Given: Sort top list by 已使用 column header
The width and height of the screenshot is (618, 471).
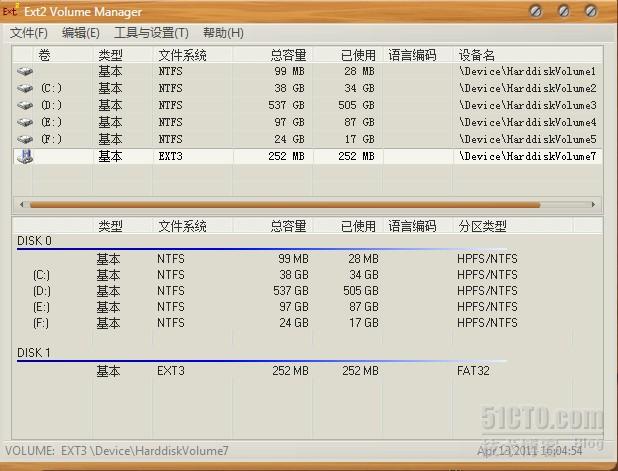Looking at the screenshot, I should pyautogui.click(x=348, y=55).
